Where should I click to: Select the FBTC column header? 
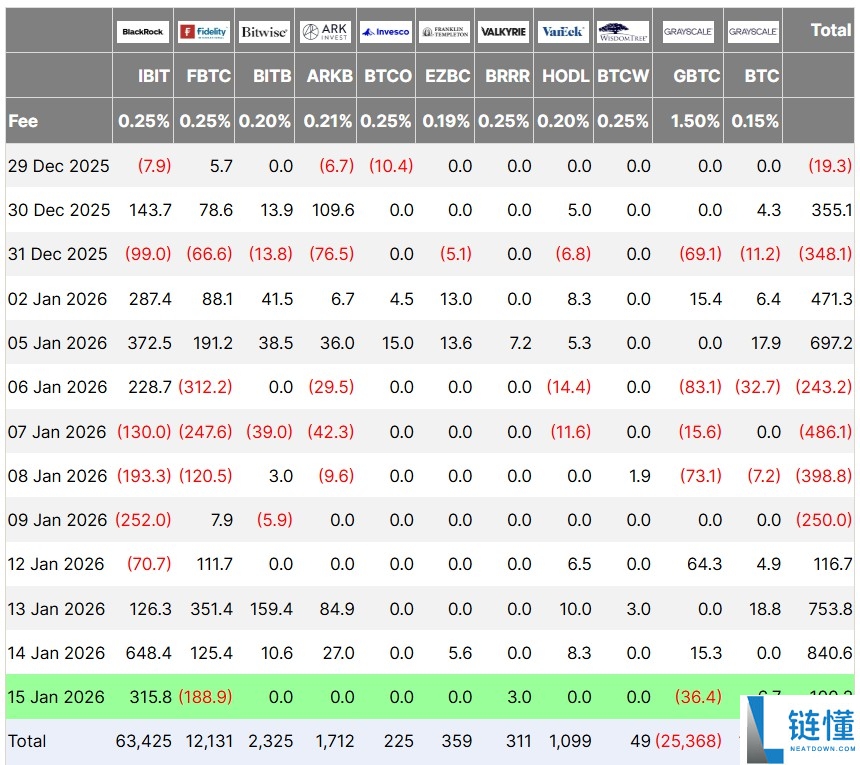(x=208, y=76)
